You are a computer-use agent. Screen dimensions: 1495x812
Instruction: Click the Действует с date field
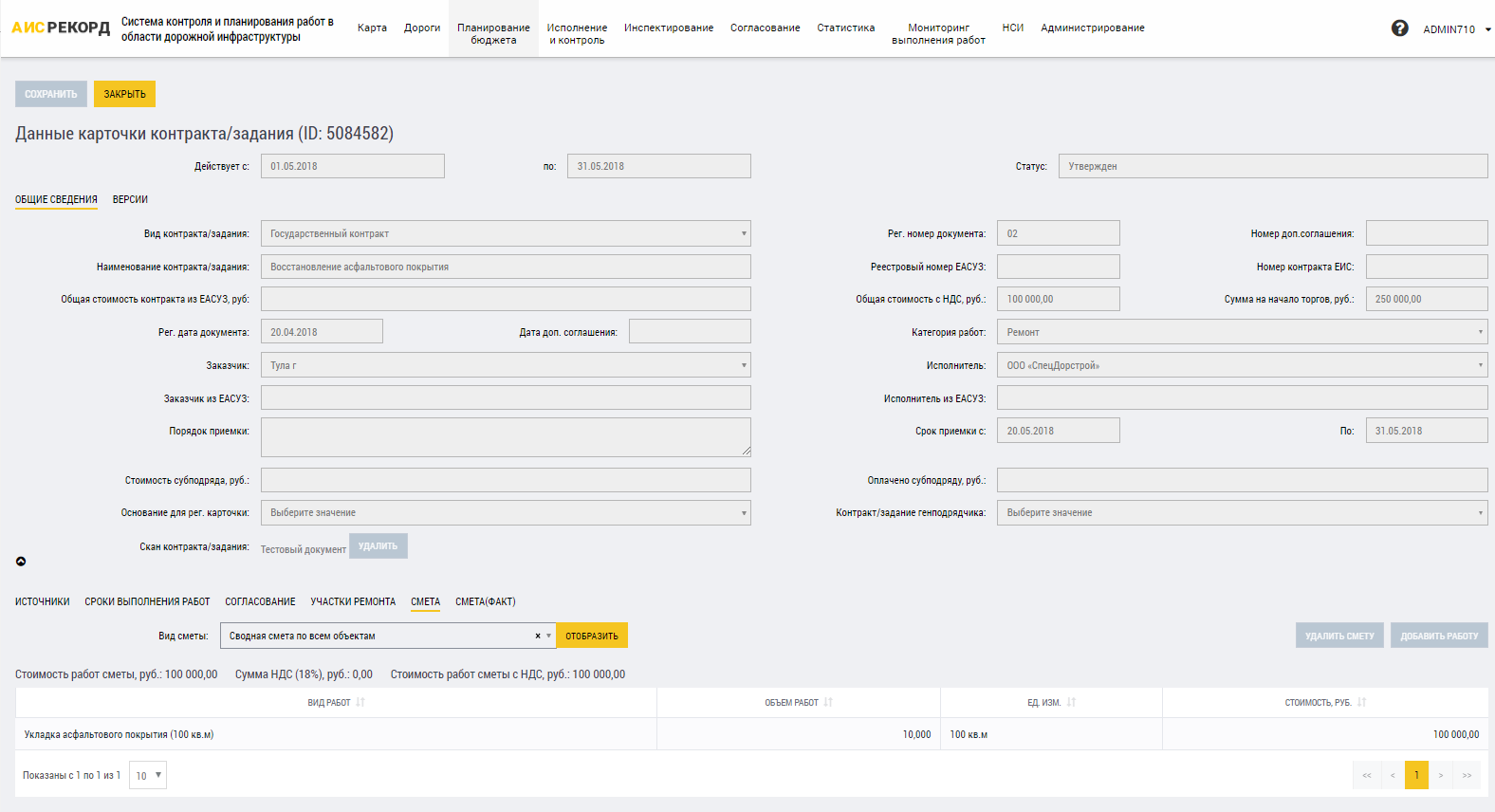click(x=353, y=166)
